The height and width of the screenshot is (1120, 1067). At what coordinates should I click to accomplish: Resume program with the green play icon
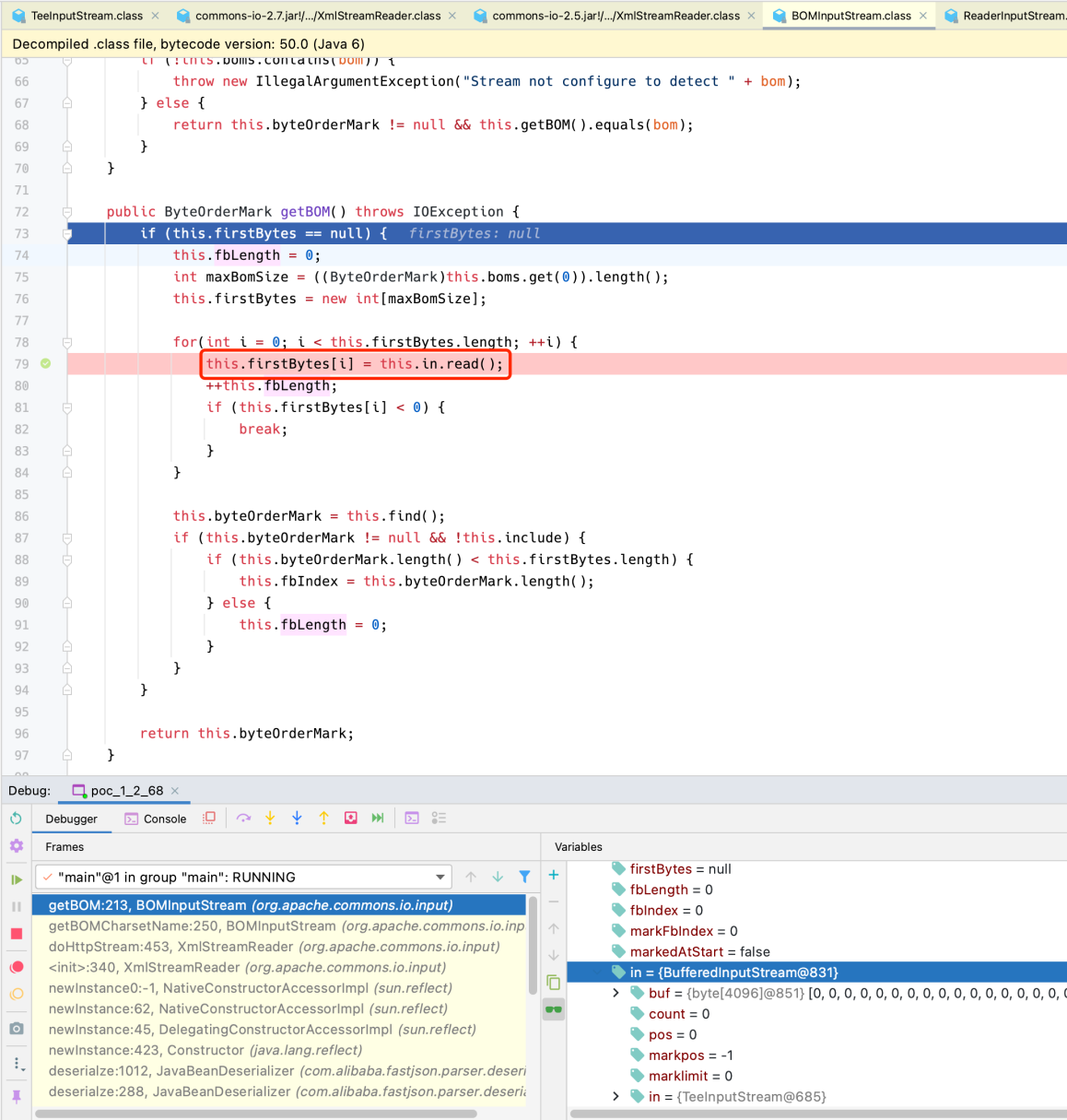pyautogui.click(x=16, y=879)
